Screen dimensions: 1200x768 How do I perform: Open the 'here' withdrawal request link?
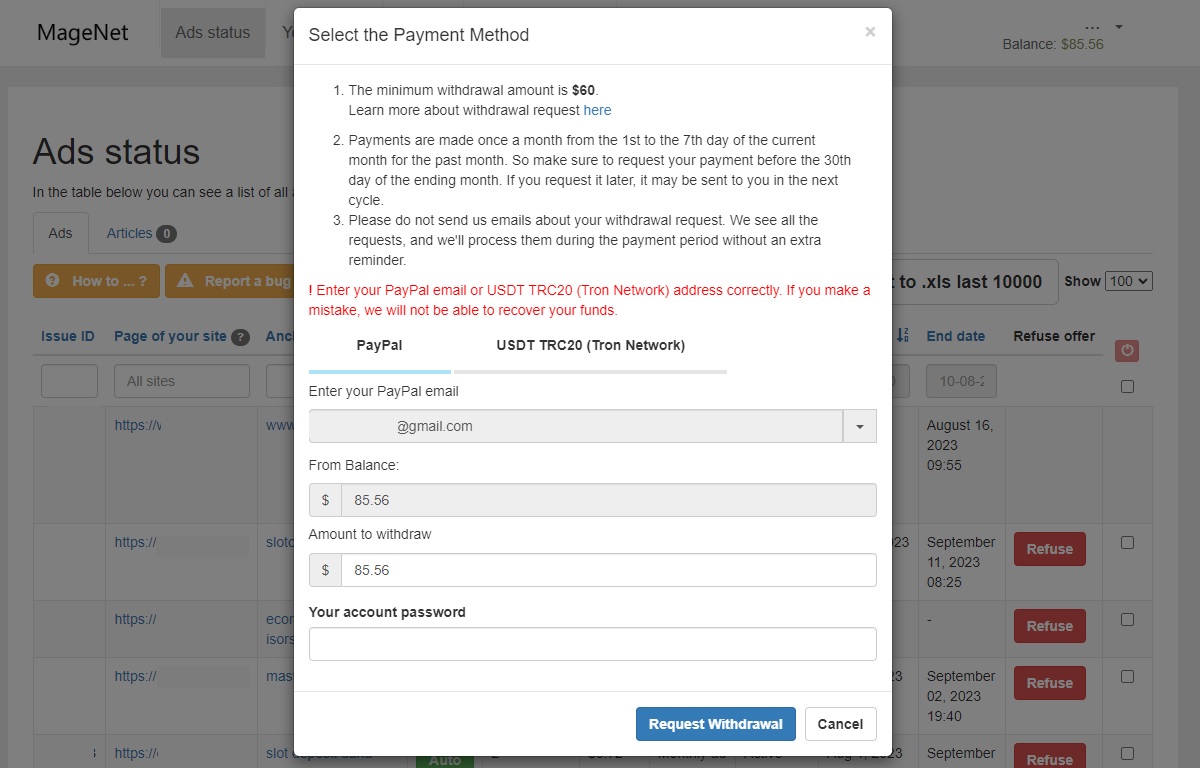(597, 110)
